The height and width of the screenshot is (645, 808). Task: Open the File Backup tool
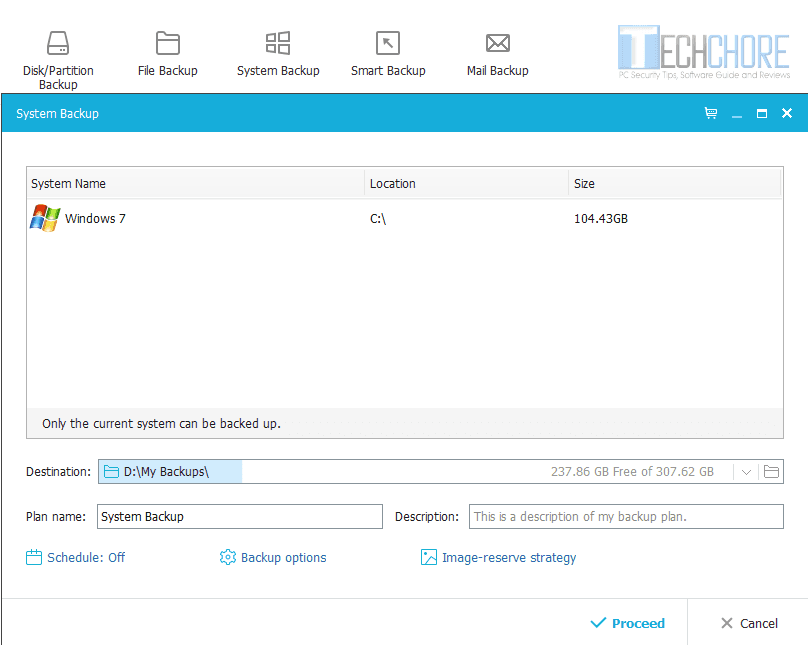click(167, 54)
